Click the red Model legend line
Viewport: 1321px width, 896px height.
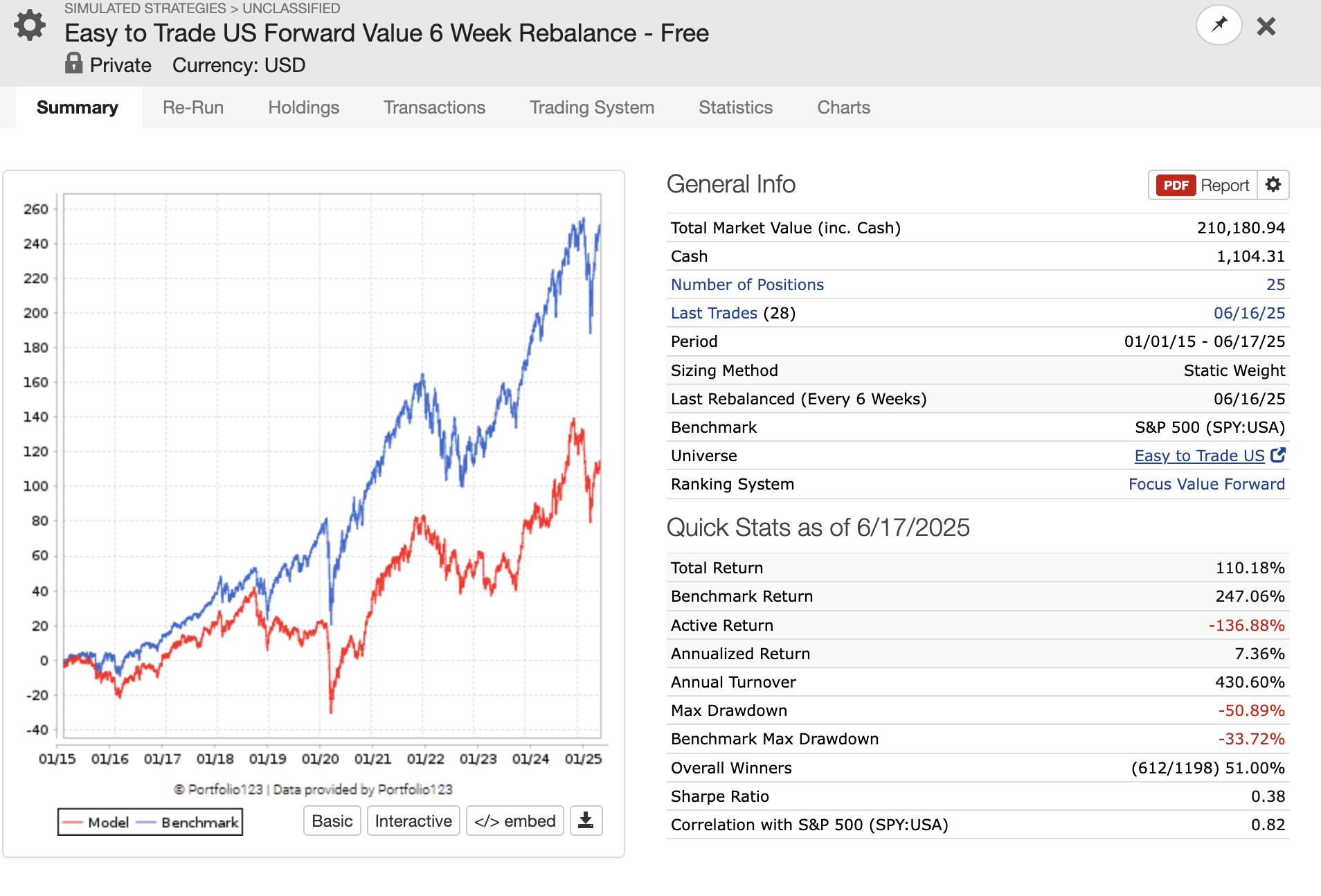coord(72,822)
